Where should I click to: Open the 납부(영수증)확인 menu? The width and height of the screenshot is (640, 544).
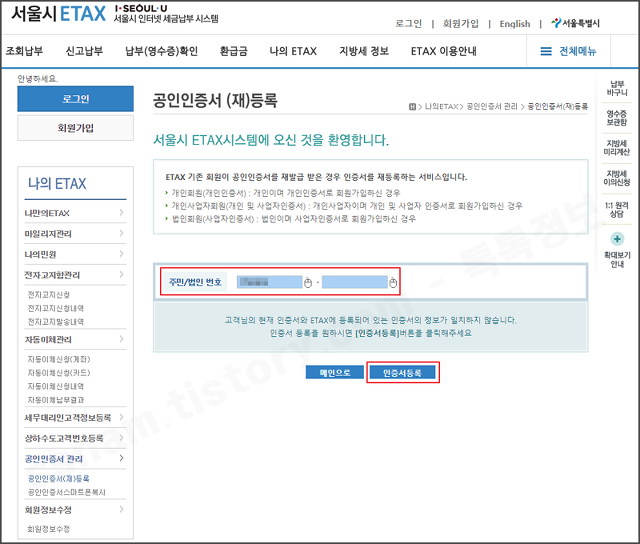162,51
